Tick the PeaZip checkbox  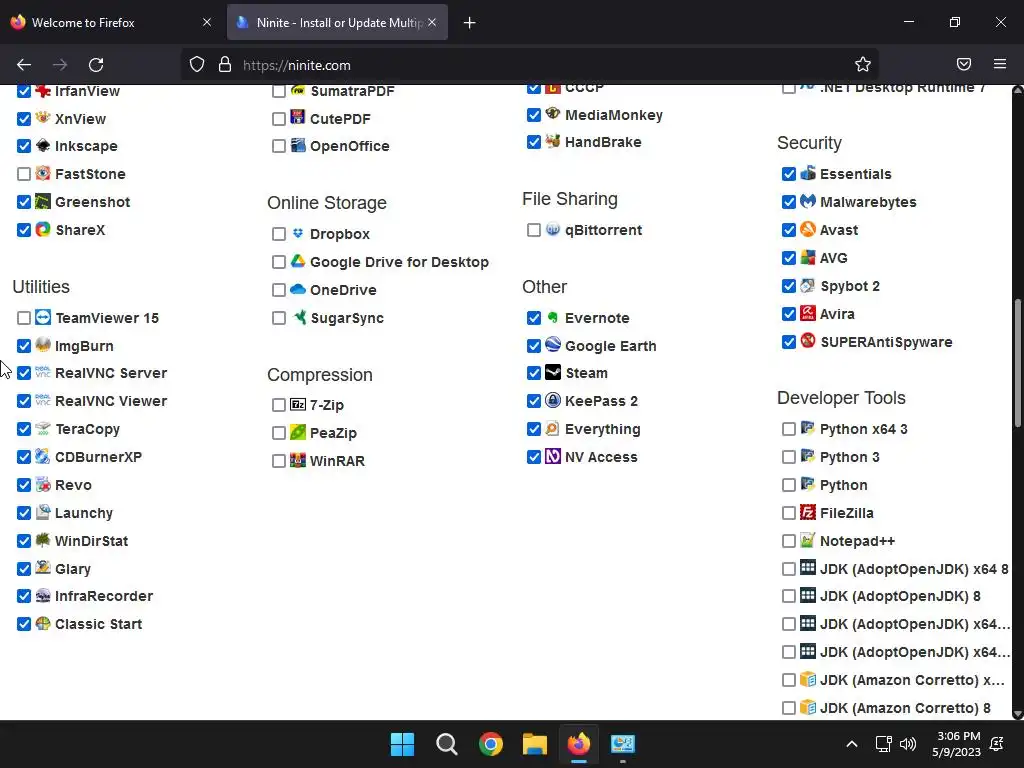click(279, 433)
